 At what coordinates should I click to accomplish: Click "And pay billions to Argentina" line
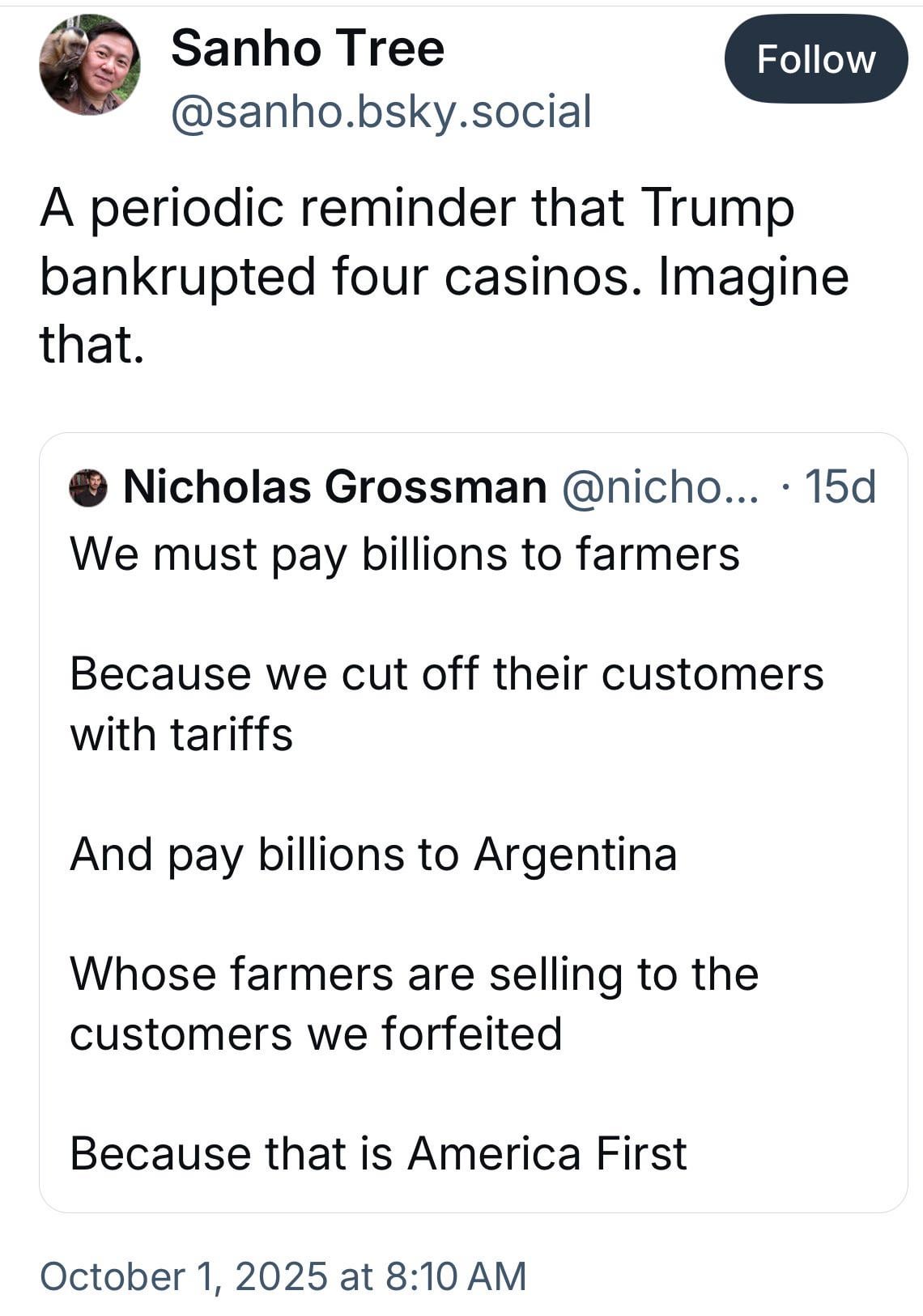373,854
